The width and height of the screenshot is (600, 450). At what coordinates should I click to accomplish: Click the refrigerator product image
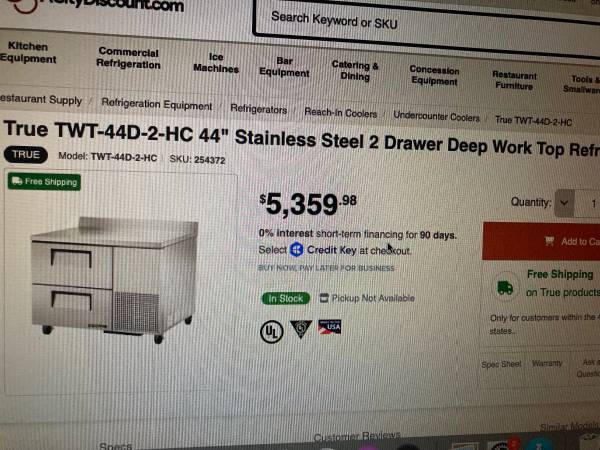tap(115, 280)
